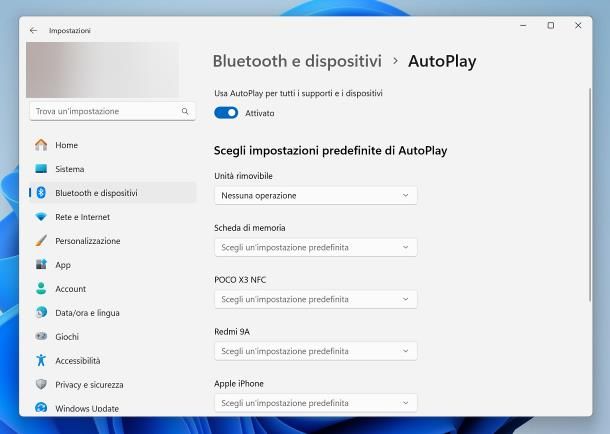Viewport: 610px width, 434px height.
Task: Click the Privacy e sicurezza shield icon
Action: (x=41, y=384)
